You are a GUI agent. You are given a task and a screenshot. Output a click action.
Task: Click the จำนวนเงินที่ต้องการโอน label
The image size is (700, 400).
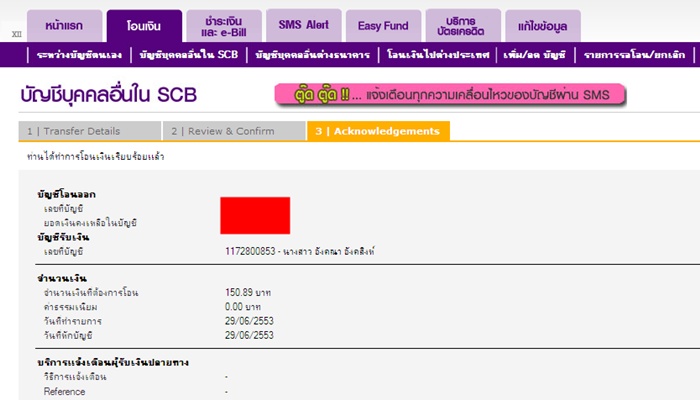(91, 293)
